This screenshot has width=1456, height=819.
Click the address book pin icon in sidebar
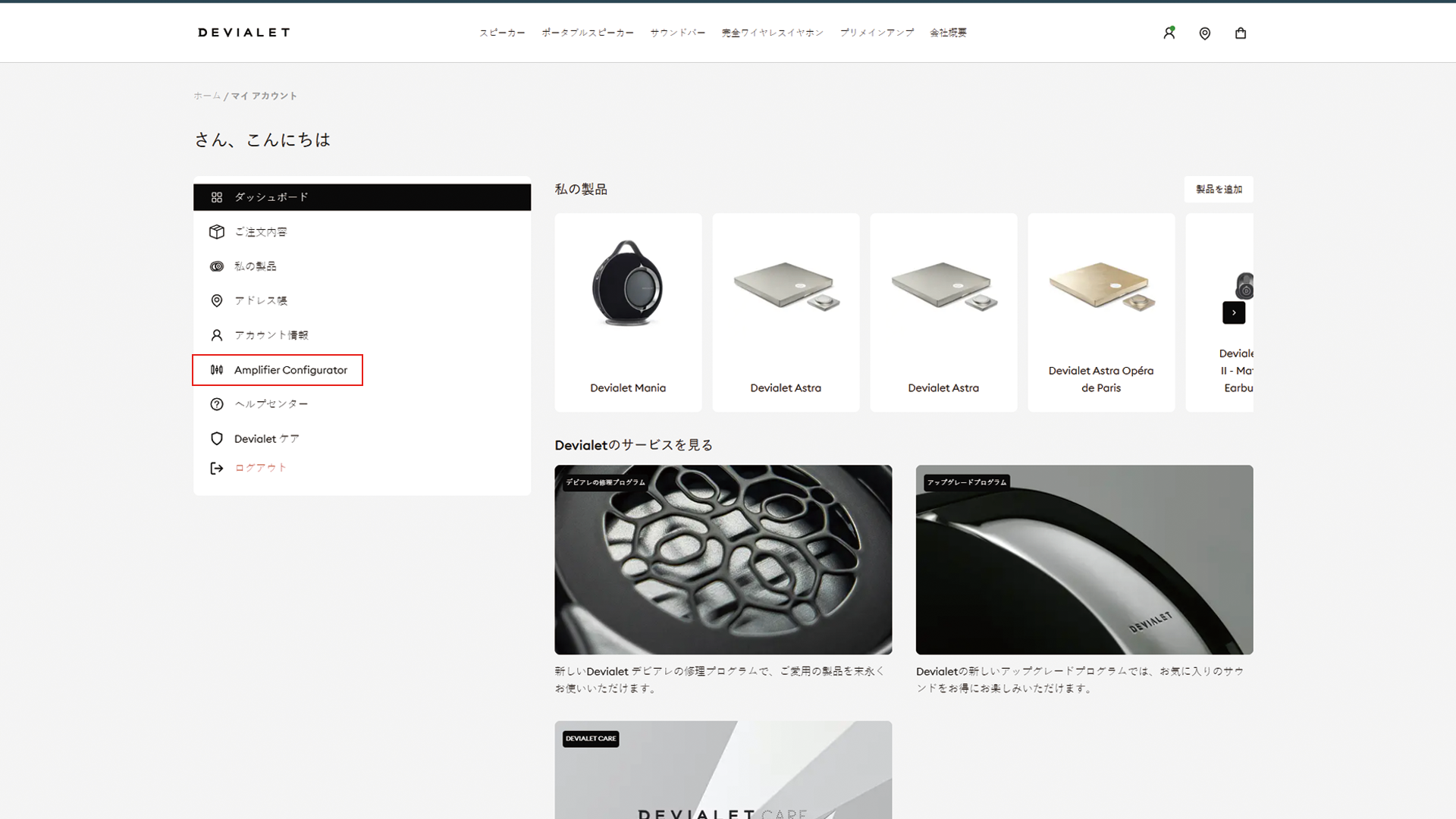click(x=217, y=301)
